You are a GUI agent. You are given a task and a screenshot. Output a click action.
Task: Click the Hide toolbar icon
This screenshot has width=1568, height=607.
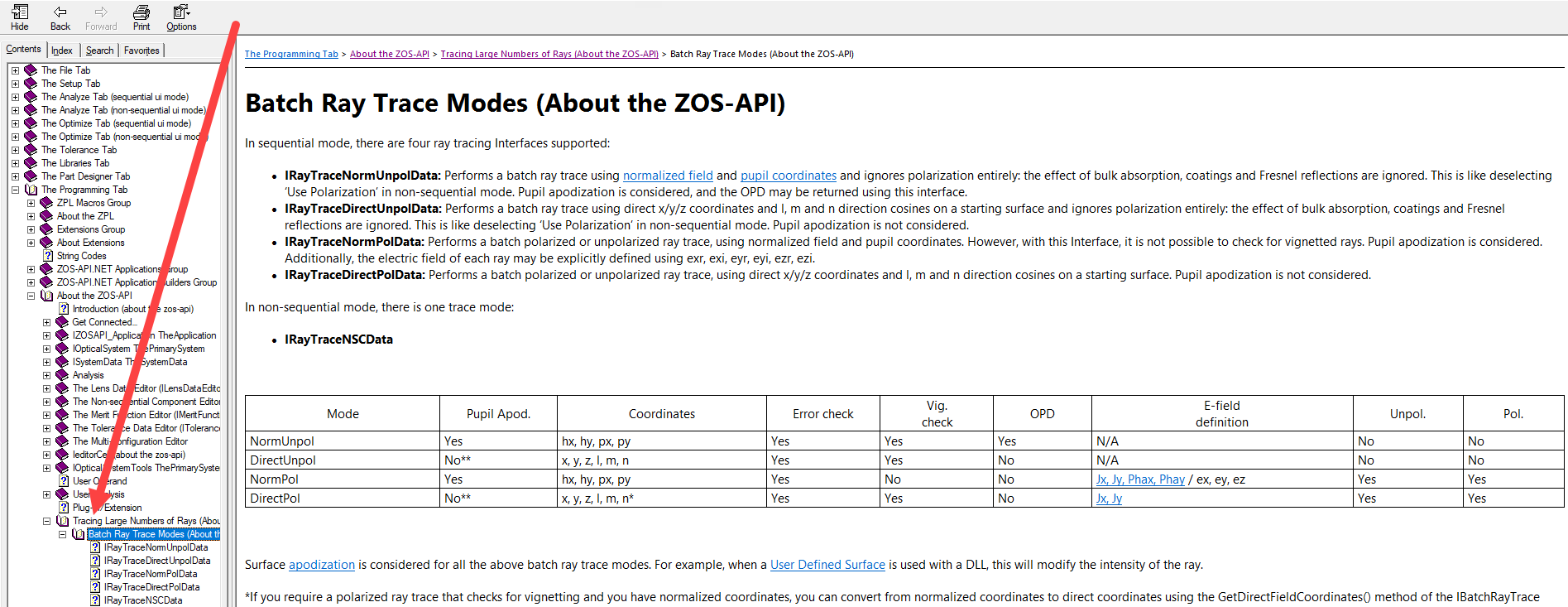pos(19,17)
